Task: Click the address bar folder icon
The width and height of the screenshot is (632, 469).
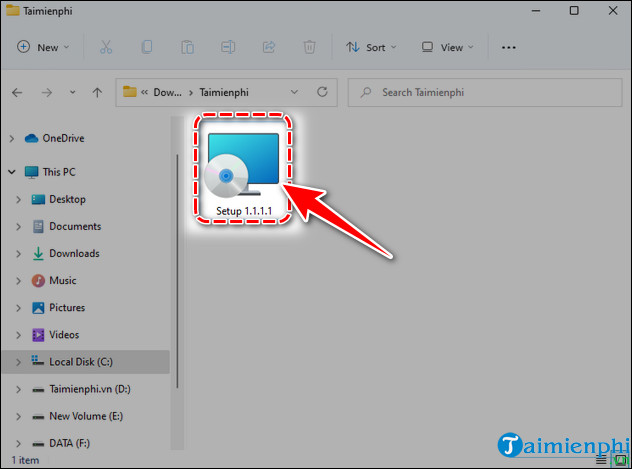Action: coord(129,92)
